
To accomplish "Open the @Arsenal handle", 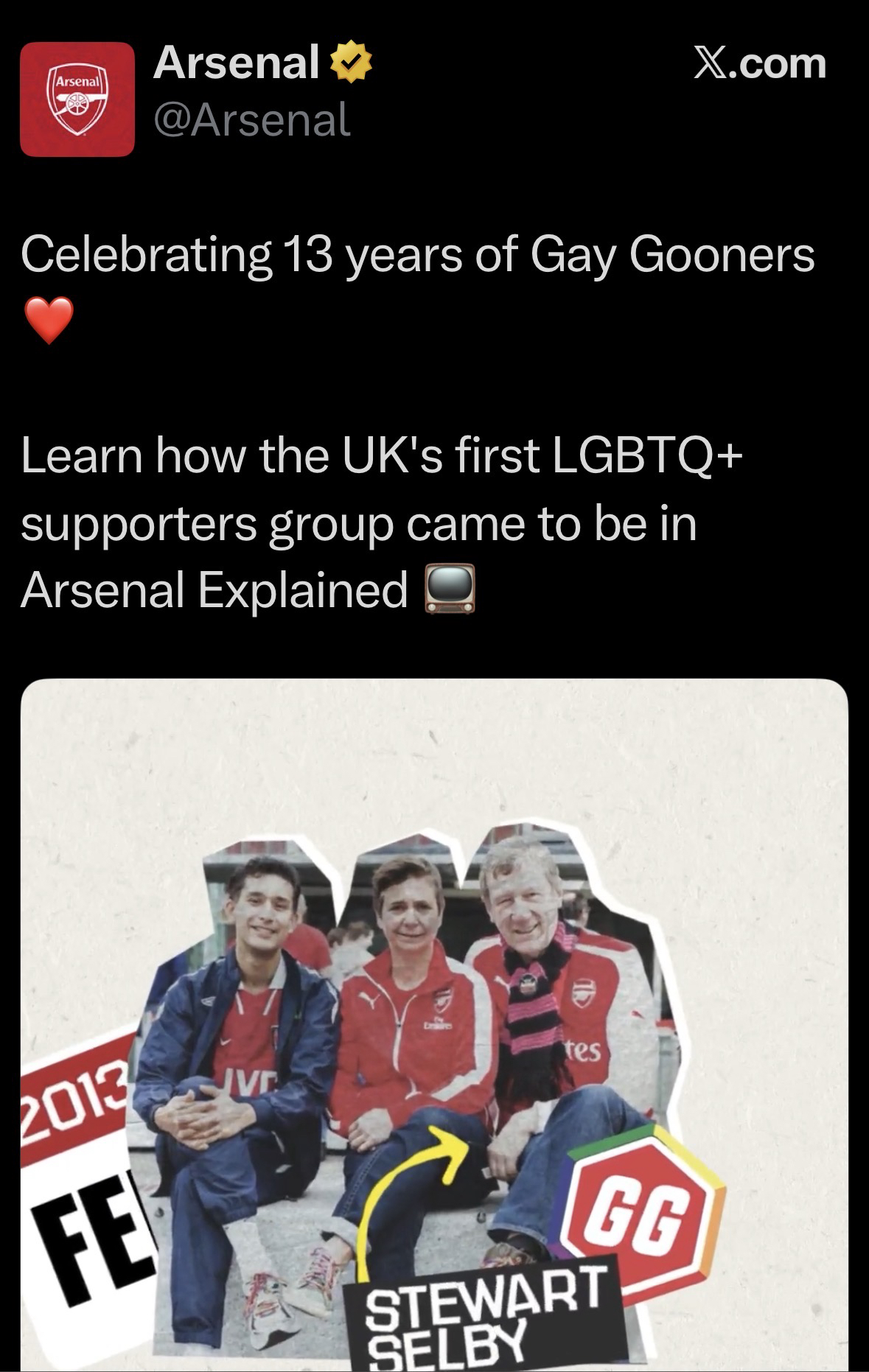I will (252, 119).
